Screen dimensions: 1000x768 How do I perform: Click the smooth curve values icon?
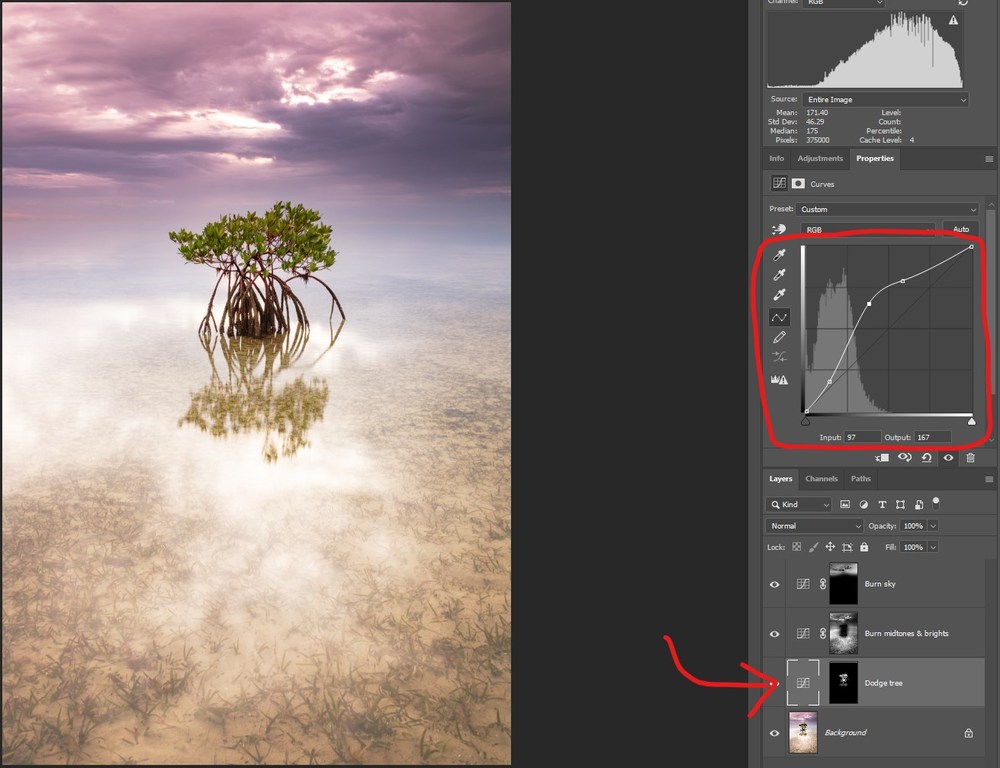pyautogui.click(x=779, y=357)
